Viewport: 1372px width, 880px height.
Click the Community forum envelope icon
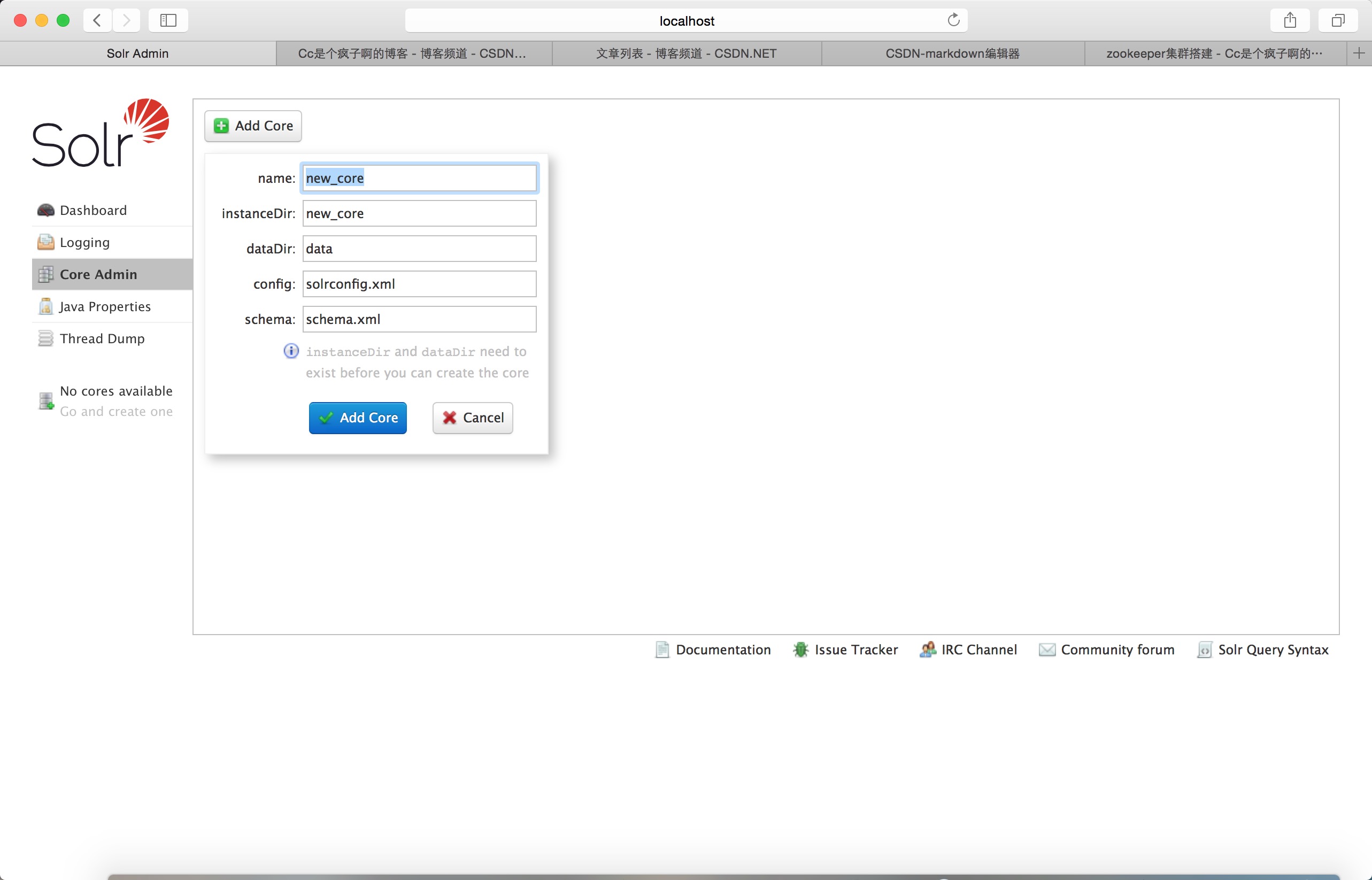(1047, 650)
